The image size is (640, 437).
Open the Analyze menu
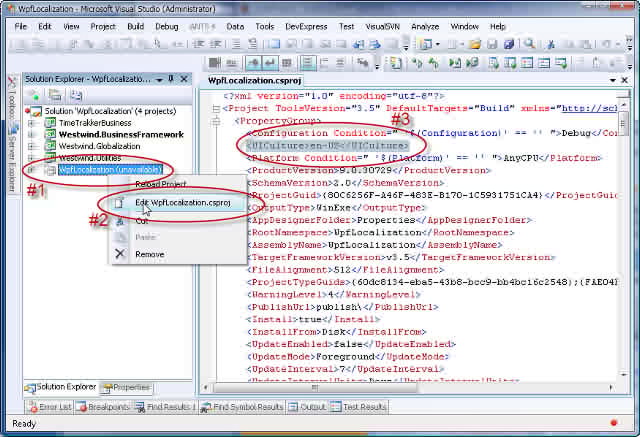(x=425, y=27)
